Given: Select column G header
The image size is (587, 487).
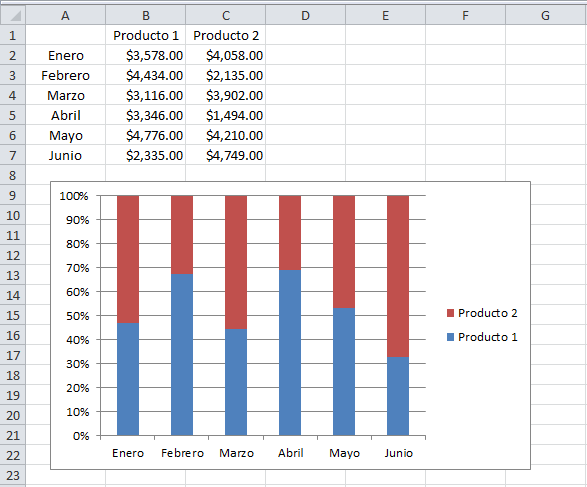Looking at the screenshot, I should (x=545, y=15).
